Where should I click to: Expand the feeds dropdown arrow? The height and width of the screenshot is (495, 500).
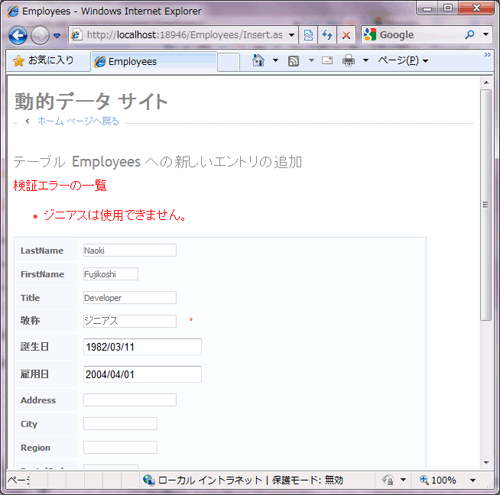coord(311,61)
